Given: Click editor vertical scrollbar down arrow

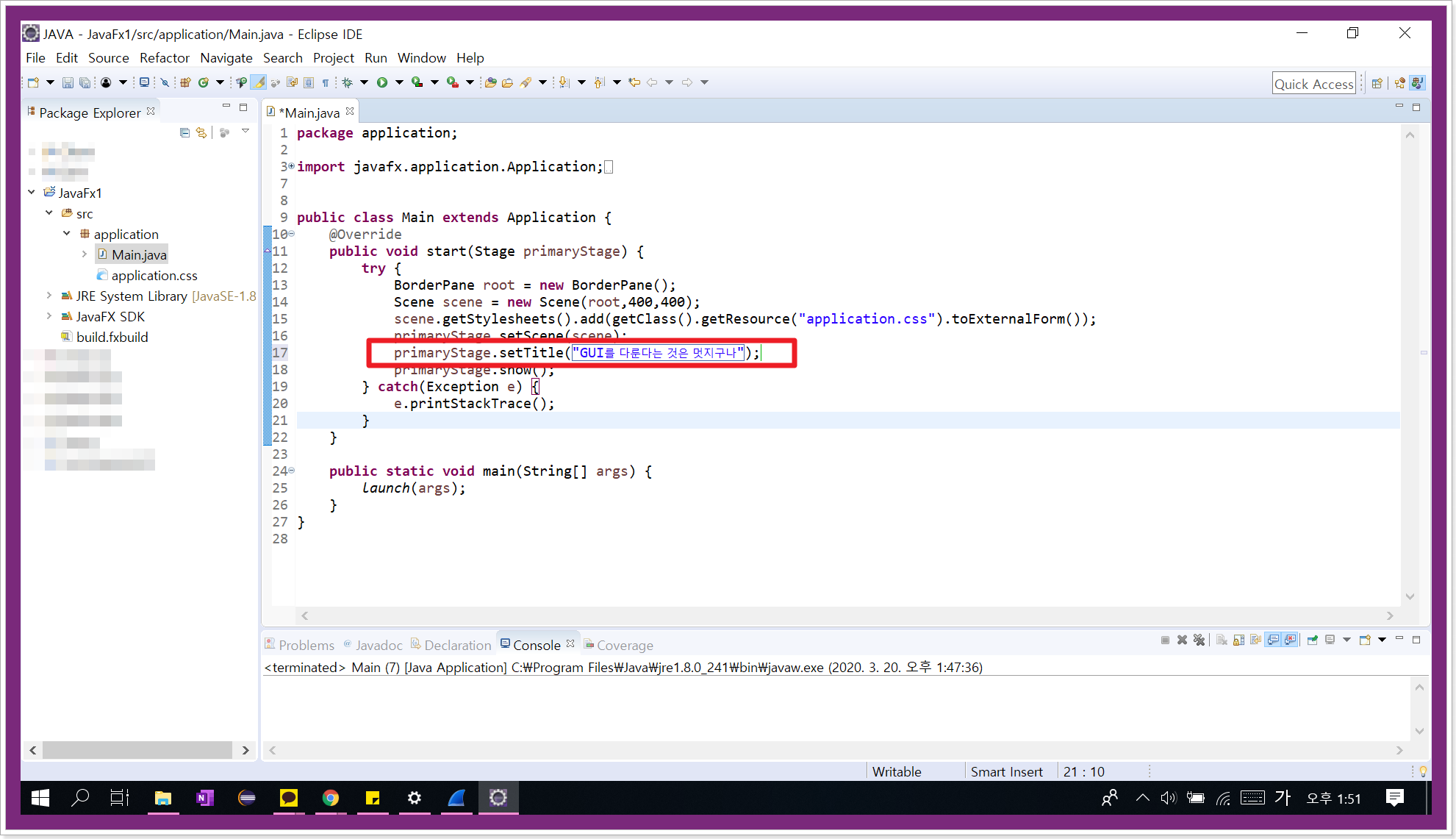Looking at the screenshot, I should 1410,596.
